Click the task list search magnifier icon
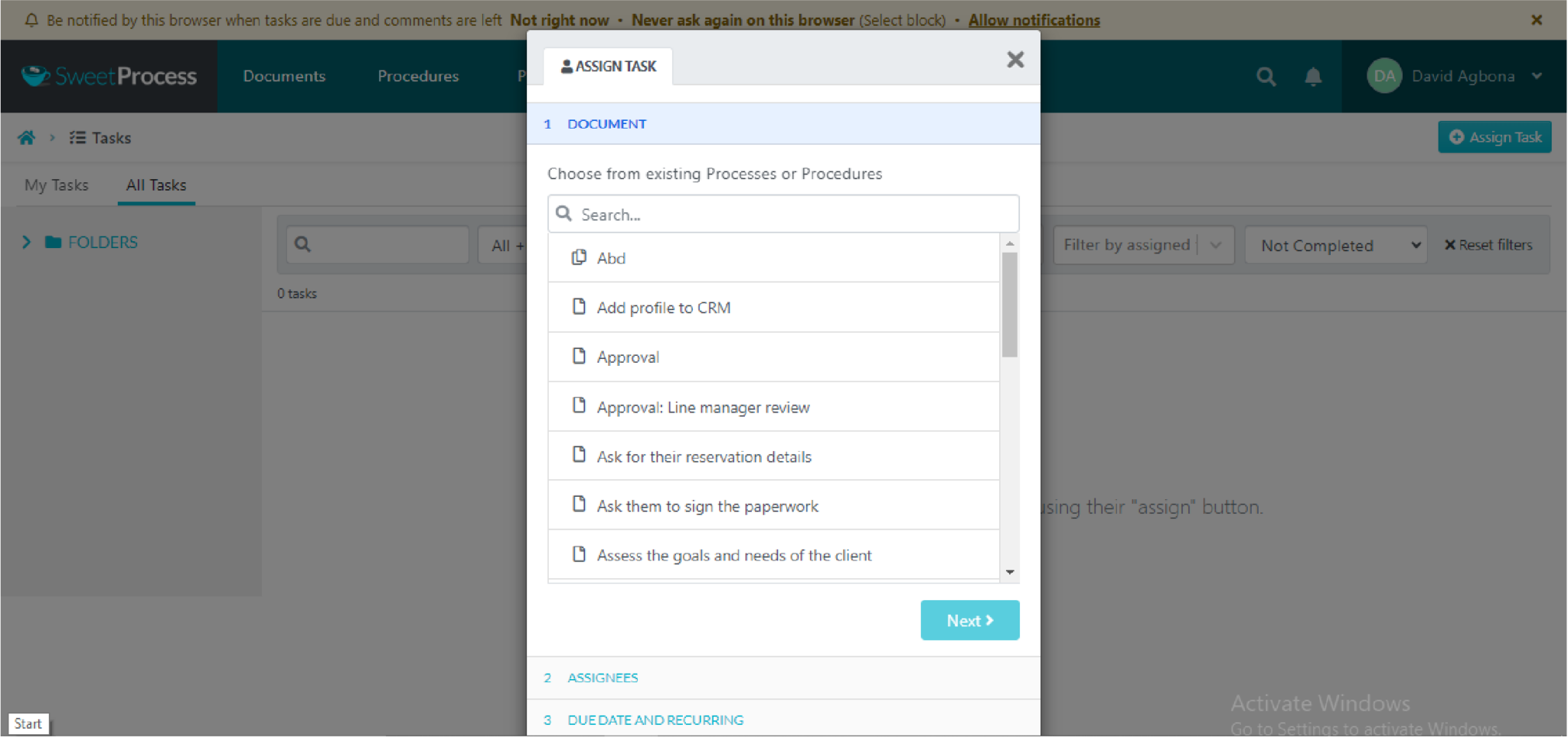This screenshot has width=1568, height=738. tap(303, 244)
